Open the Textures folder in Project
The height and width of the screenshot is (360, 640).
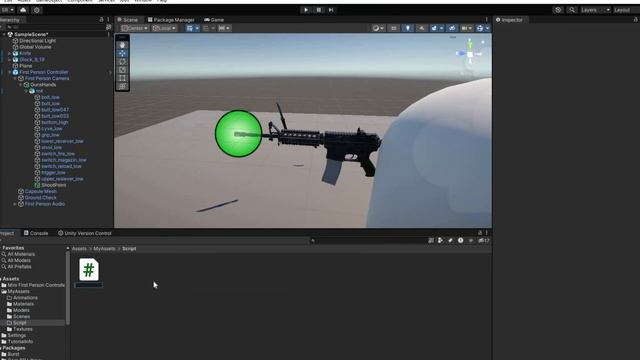click(x=22, y=329)
